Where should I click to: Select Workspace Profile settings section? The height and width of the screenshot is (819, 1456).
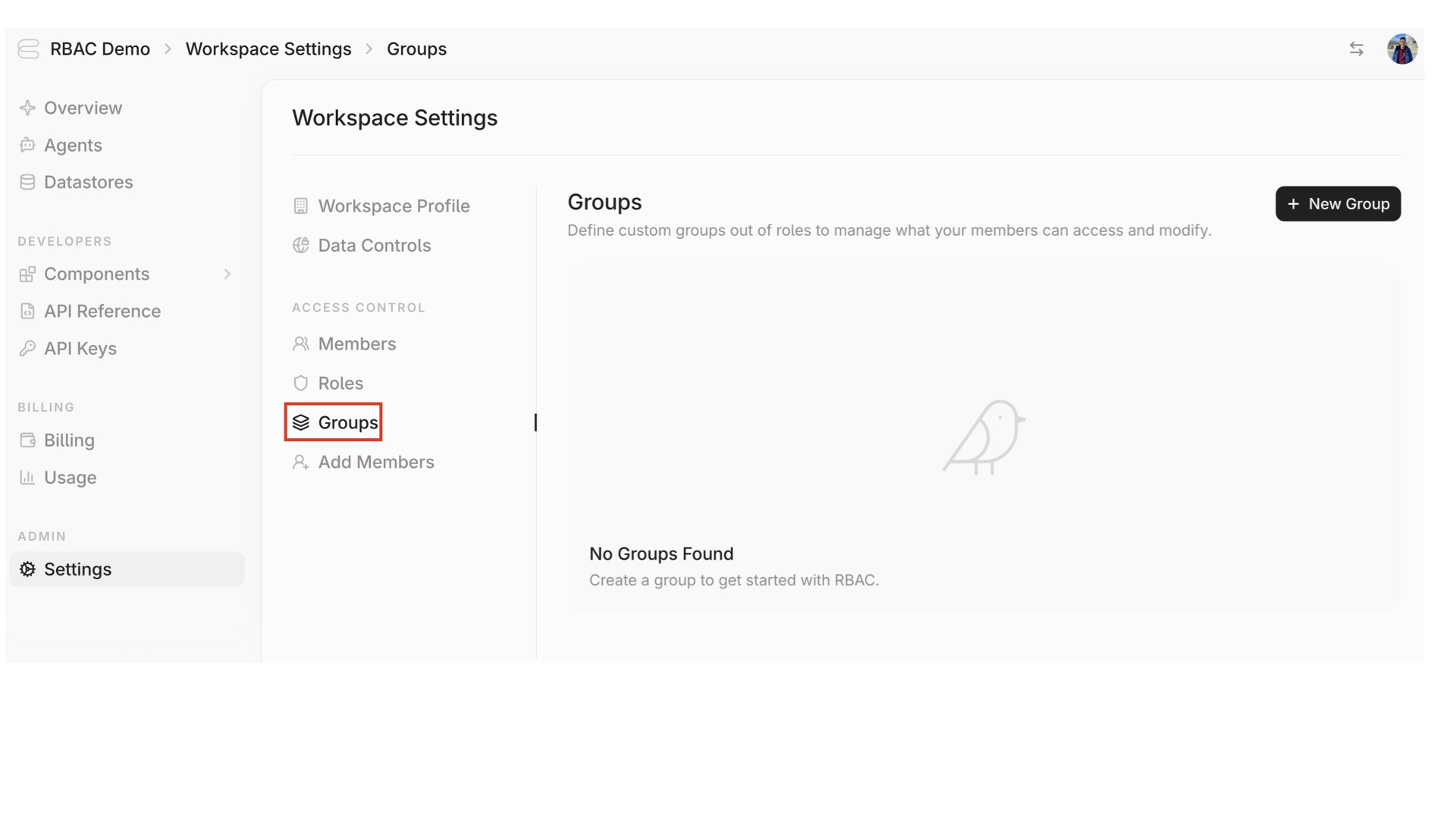(393, 206)
